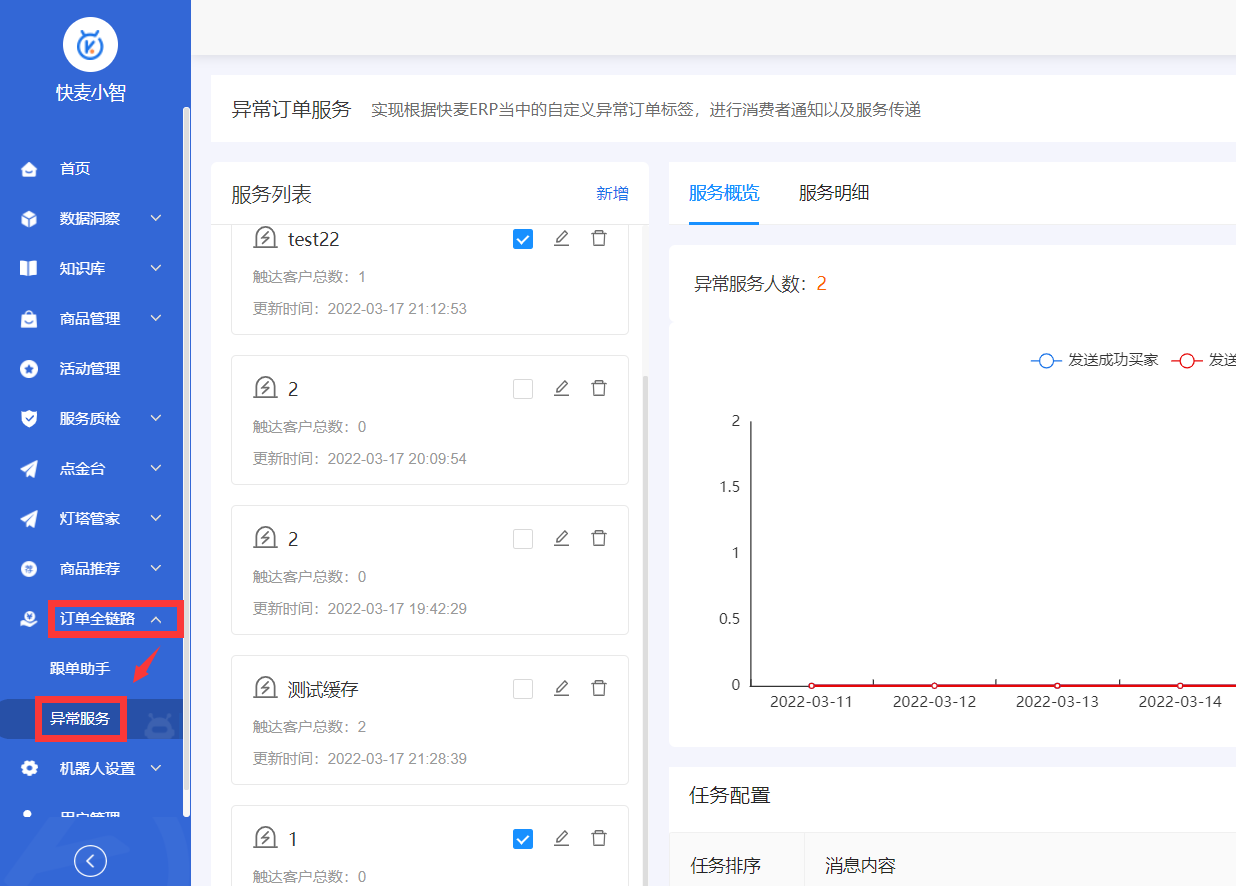Open the 测试缓存 service card title
The height and width of the screenshot is (886, 1236).
323,689
